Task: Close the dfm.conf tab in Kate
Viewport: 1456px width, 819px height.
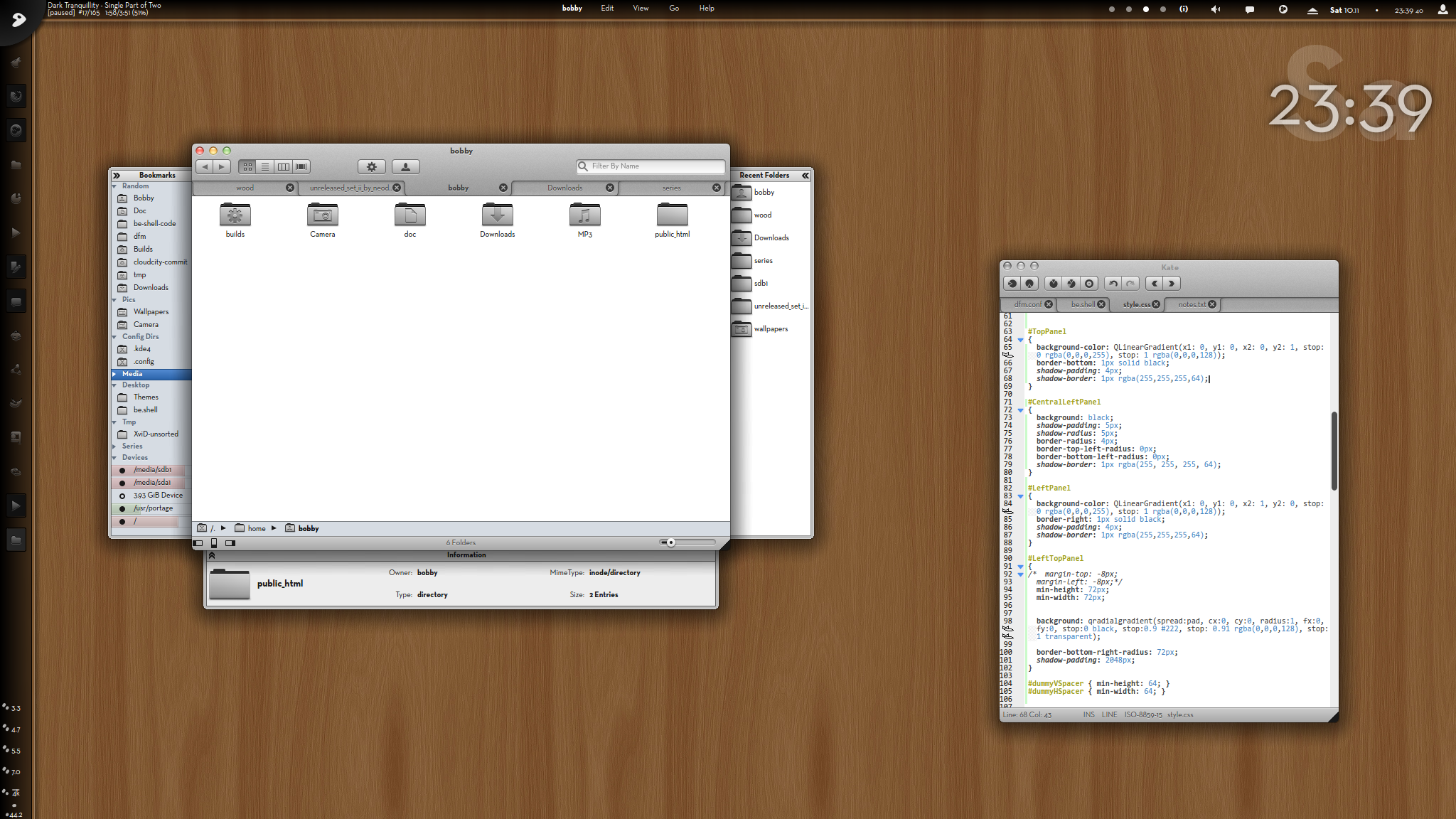Action: (x=1049, y=304)
